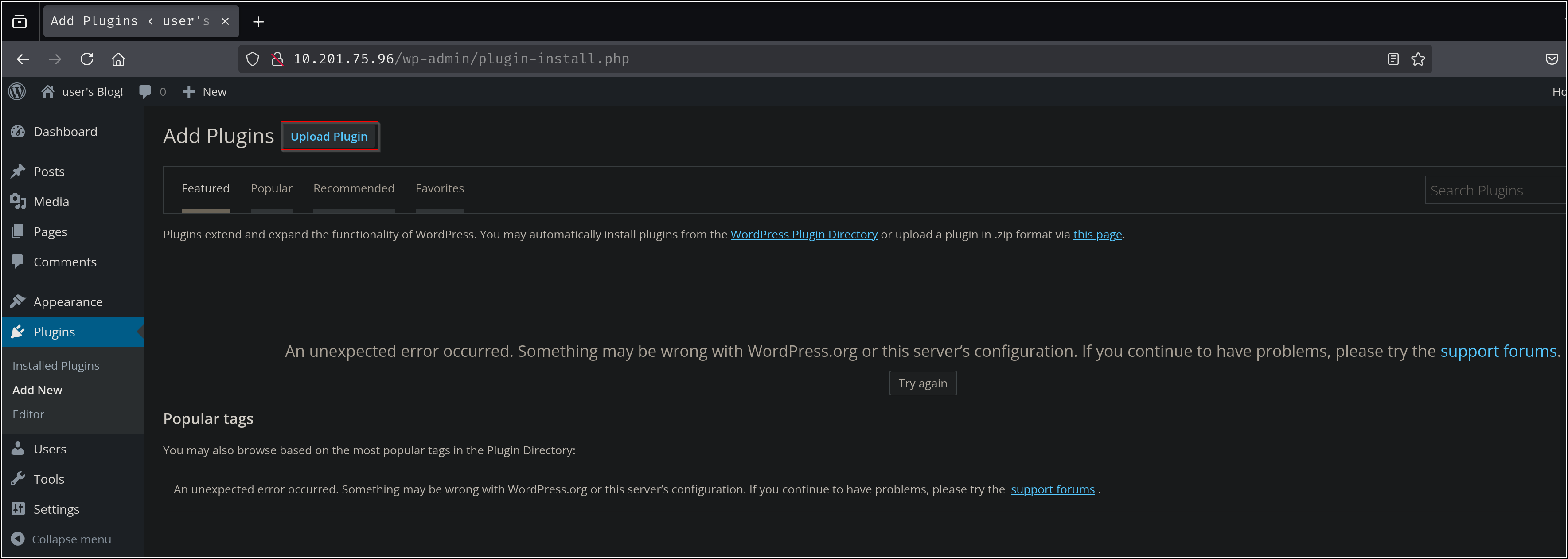This screenshot has height=559, width=1568.
Task: Reload the page with refresh icon
Action: (x=87, y=59)
